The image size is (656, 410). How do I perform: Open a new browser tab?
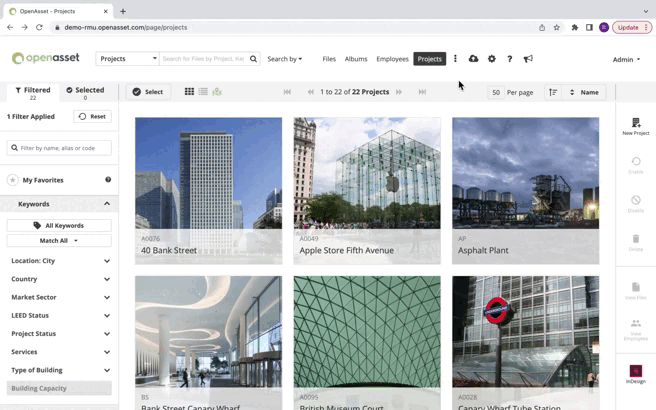123,11
